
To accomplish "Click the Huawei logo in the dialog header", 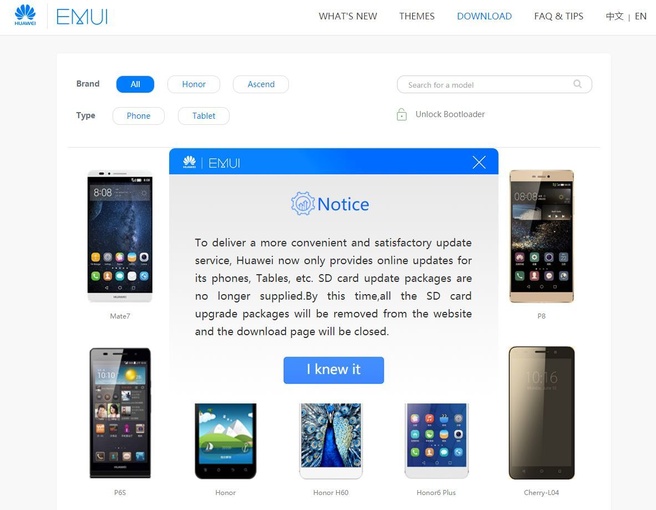I will 190,162.
